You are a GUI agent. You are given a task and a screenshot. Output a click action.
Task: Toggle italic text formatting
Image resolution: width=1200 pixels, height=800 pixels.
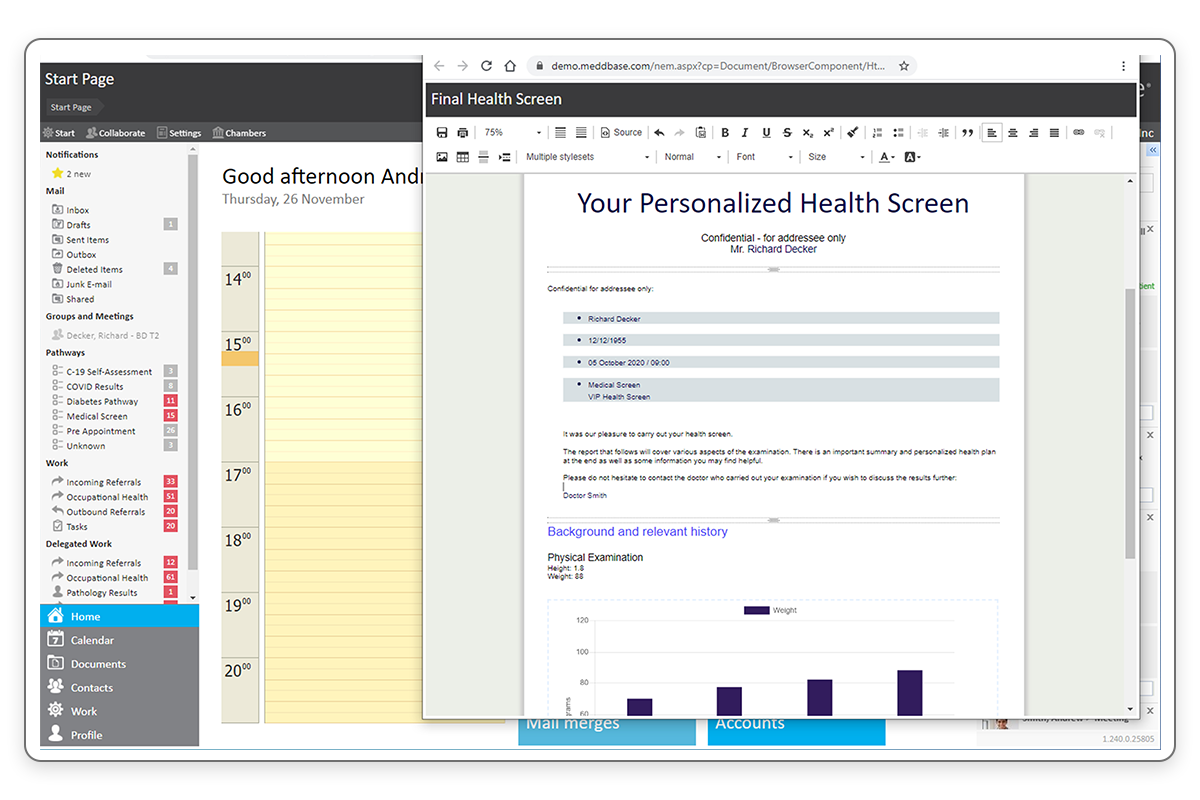pyautogui.click(x=745, y=131)
